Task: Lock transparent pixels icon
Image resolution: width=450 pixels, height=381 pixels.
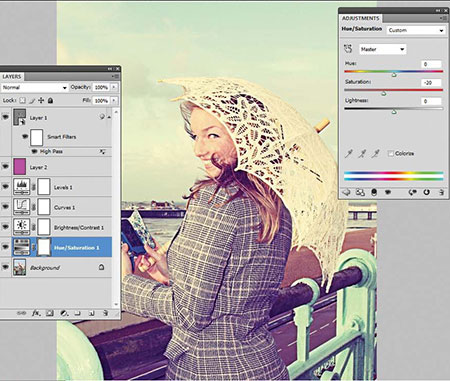Action: tap(22, 100)
